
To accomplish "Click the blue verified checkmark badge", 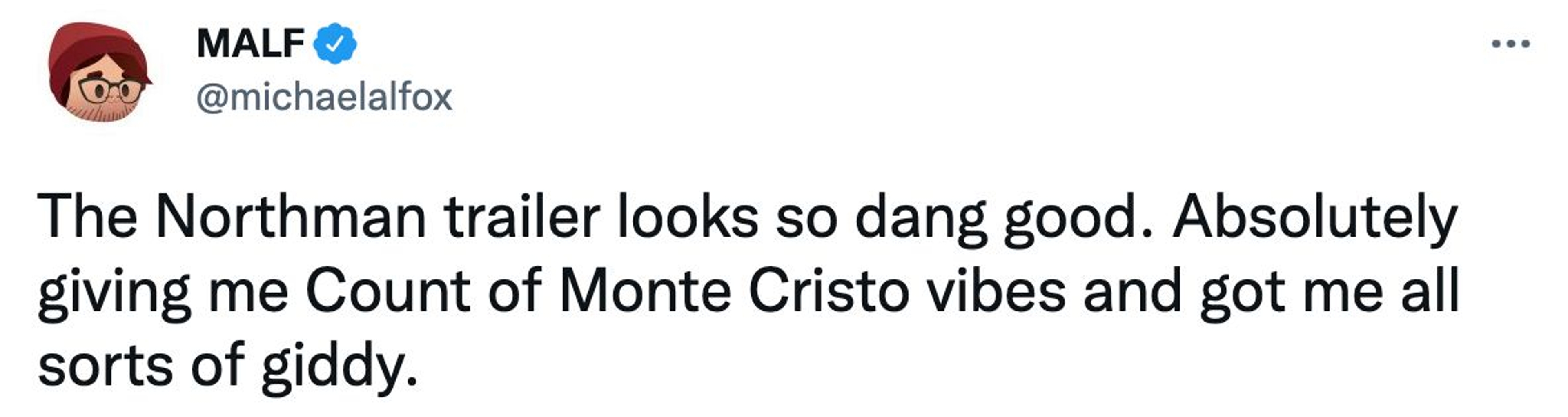I will 334,44.
